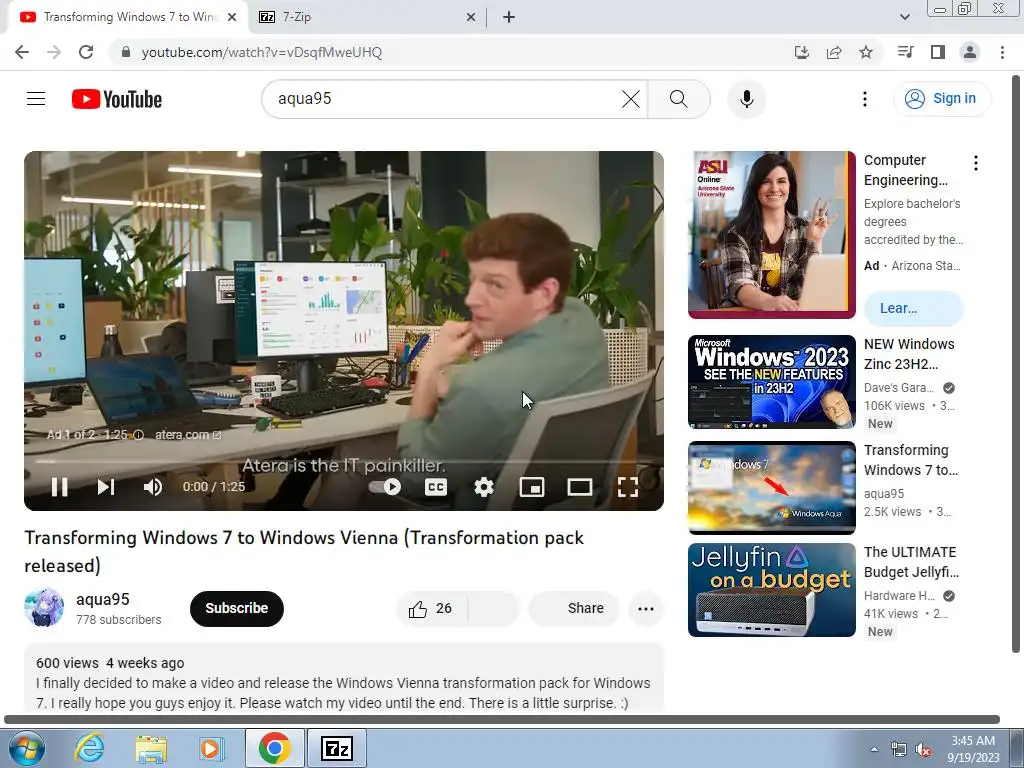The image size is (1024, 768).
Task: Go back to previous page
Action: (x=22, y=52)
